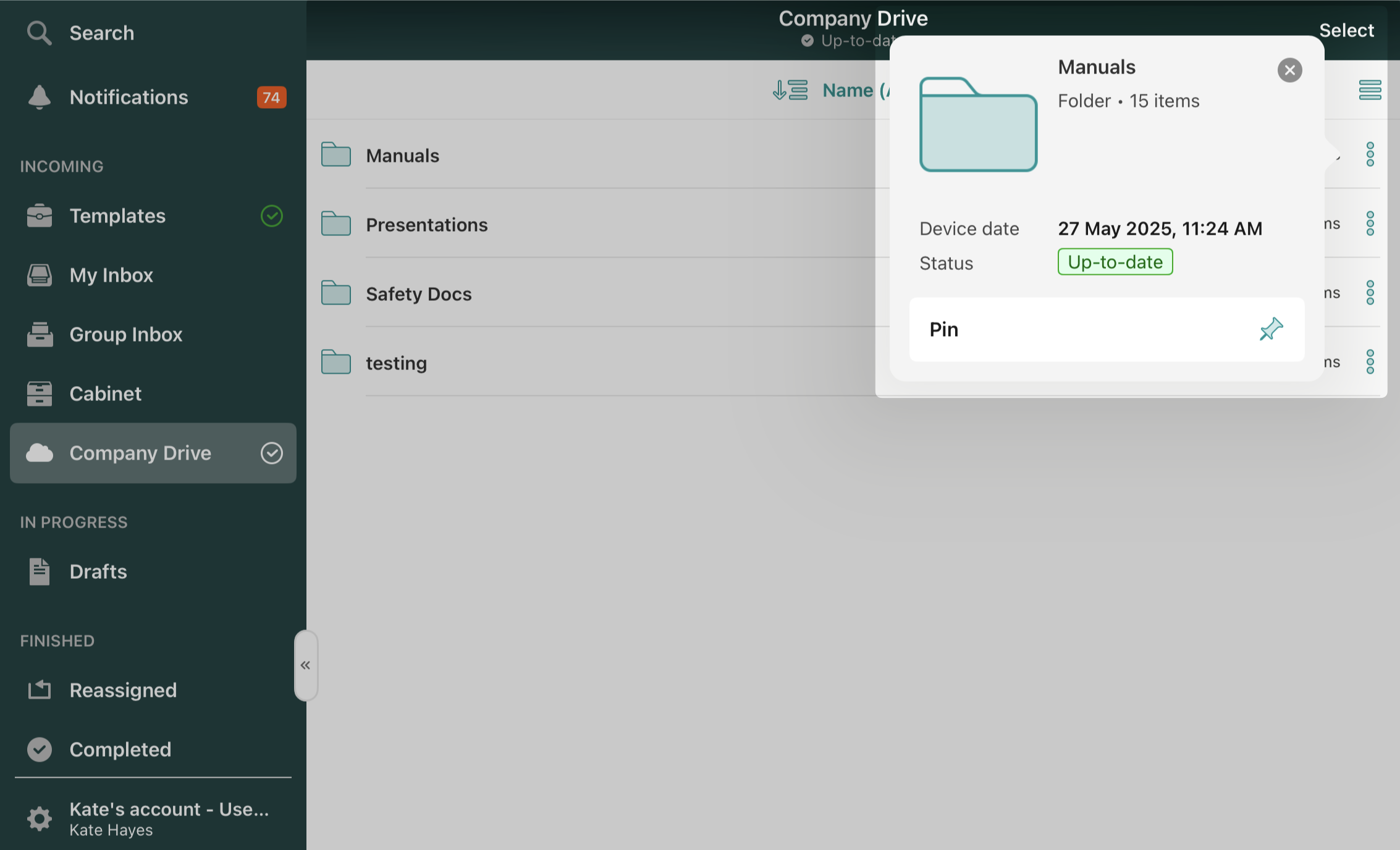Click the Search magnifier icon
The width and height of the screenshot is (1400, 850).
[39, 33]
